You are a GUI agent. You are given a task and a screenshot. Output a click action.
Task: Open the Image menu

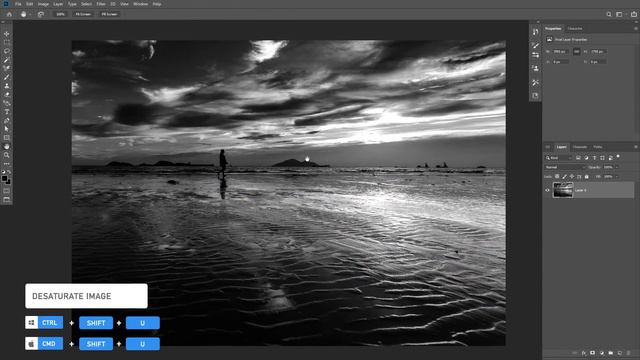pyautogui.click(x=43, y=4)
